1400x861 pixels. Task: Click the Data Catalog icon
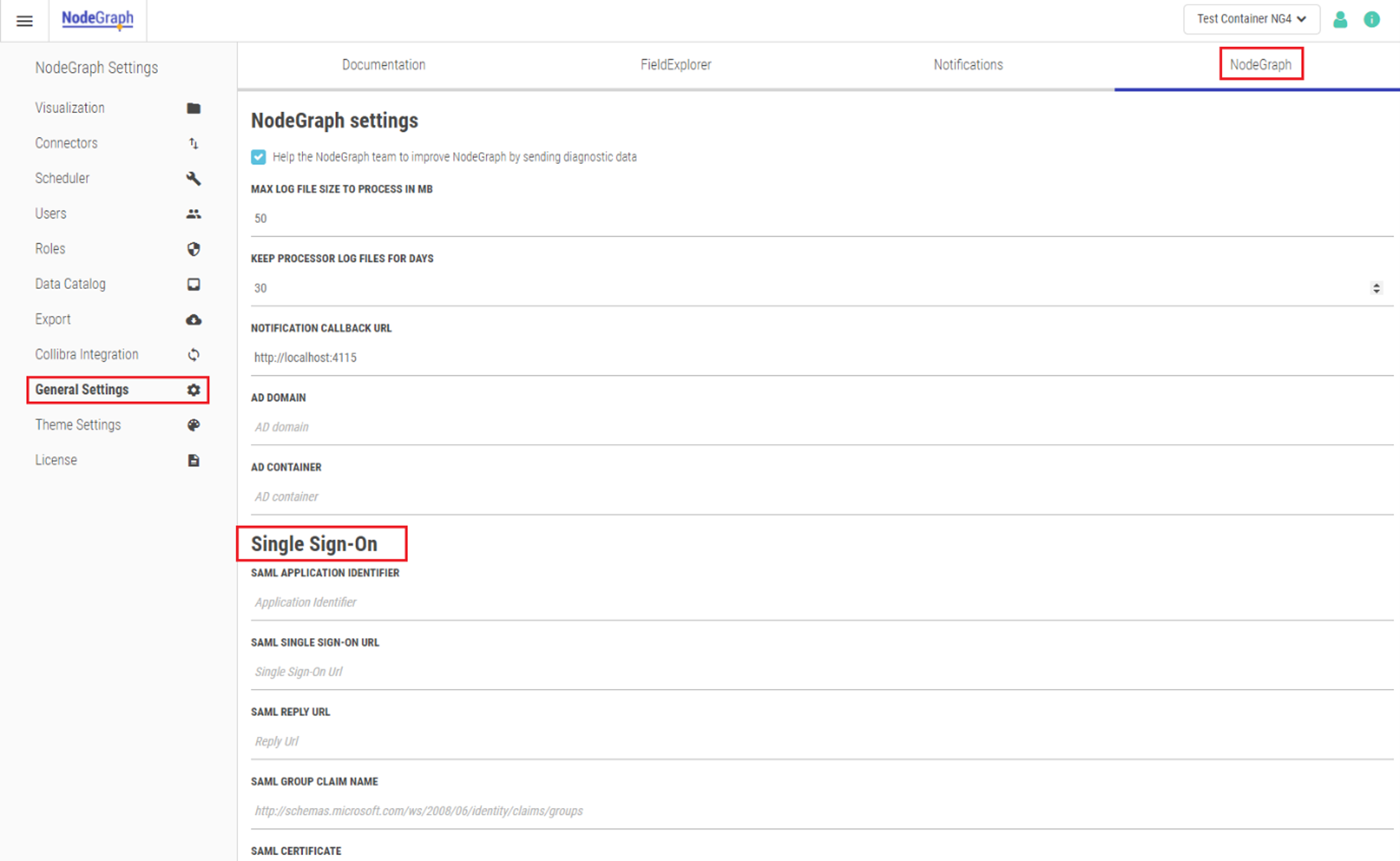(194, 284)
